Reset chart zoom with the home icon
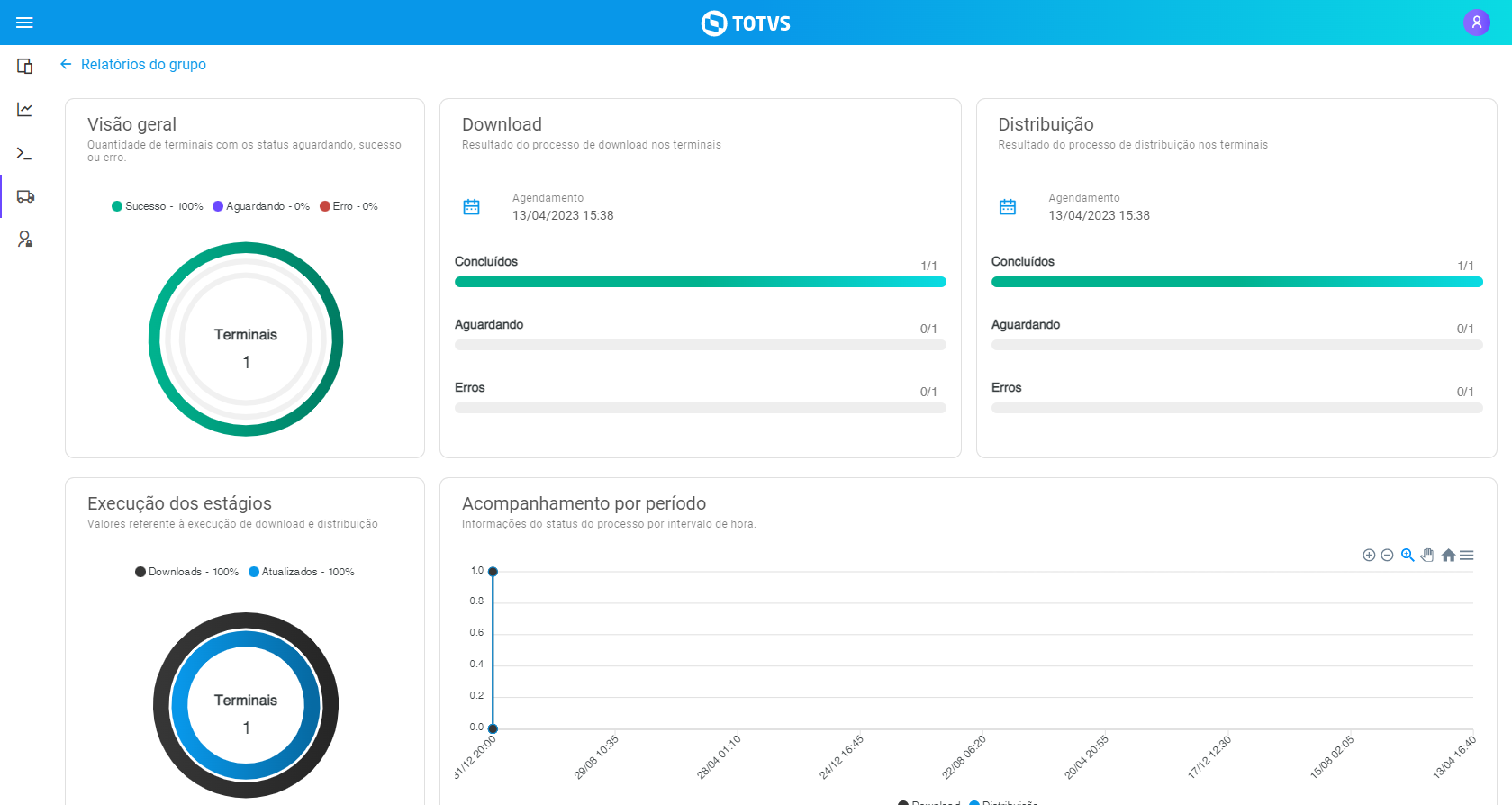1512x805 pixels. point(1448,556)
